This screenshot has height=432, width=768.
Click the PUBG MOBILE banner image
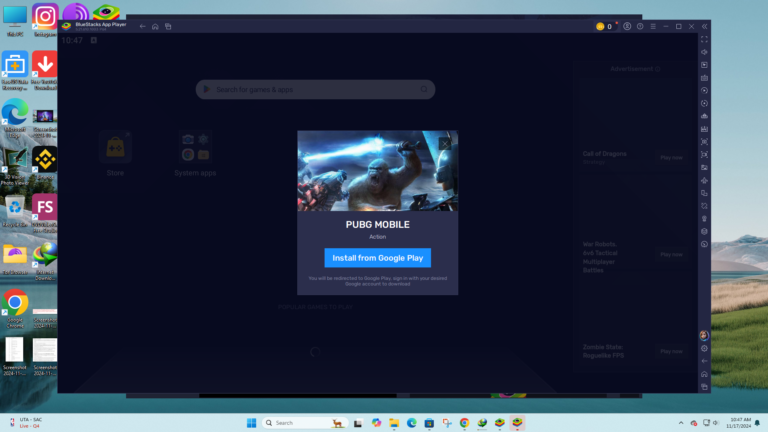[377, 170]
